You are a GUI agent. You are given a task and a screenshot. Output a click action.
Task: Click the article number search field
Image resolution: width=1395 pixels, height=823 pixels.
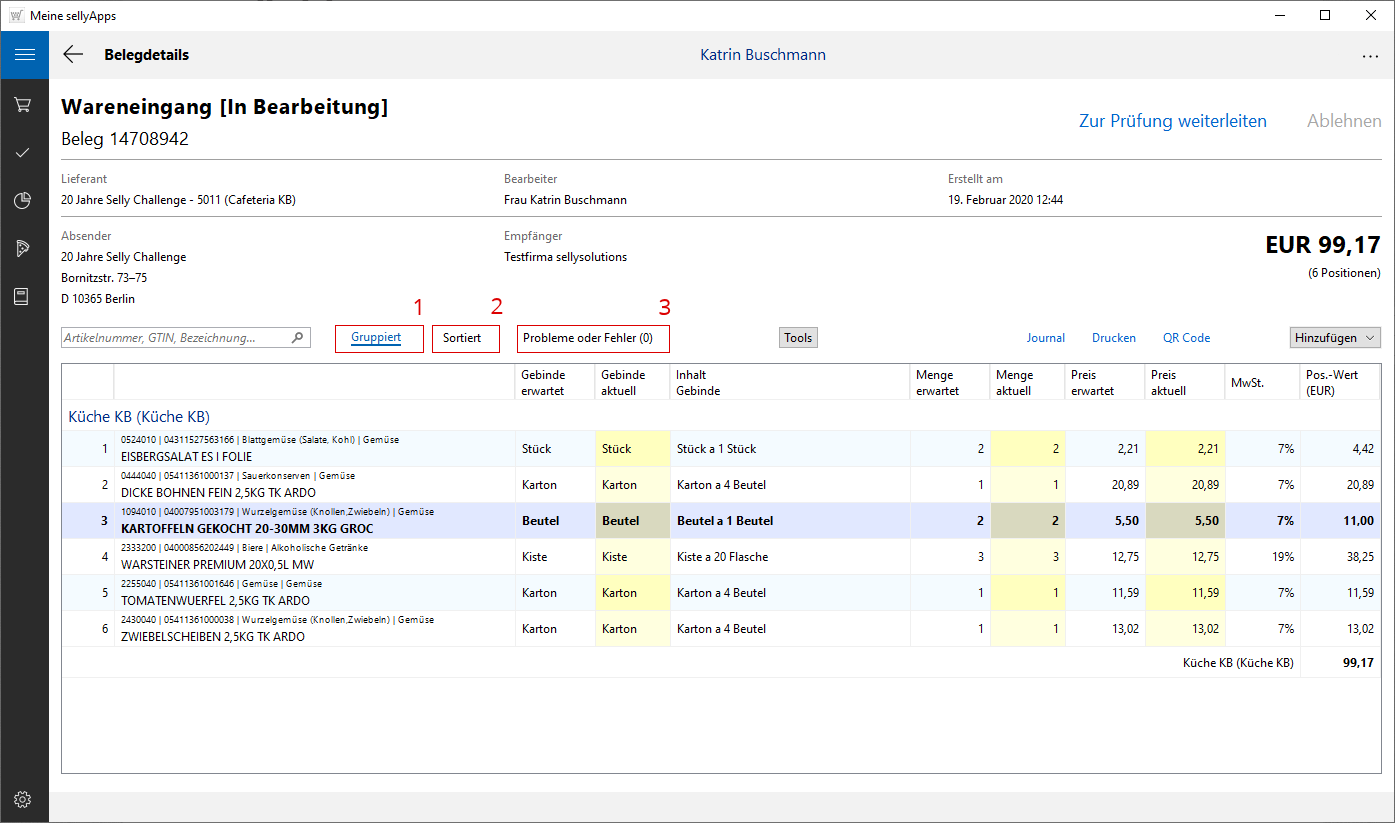point(175,338)
